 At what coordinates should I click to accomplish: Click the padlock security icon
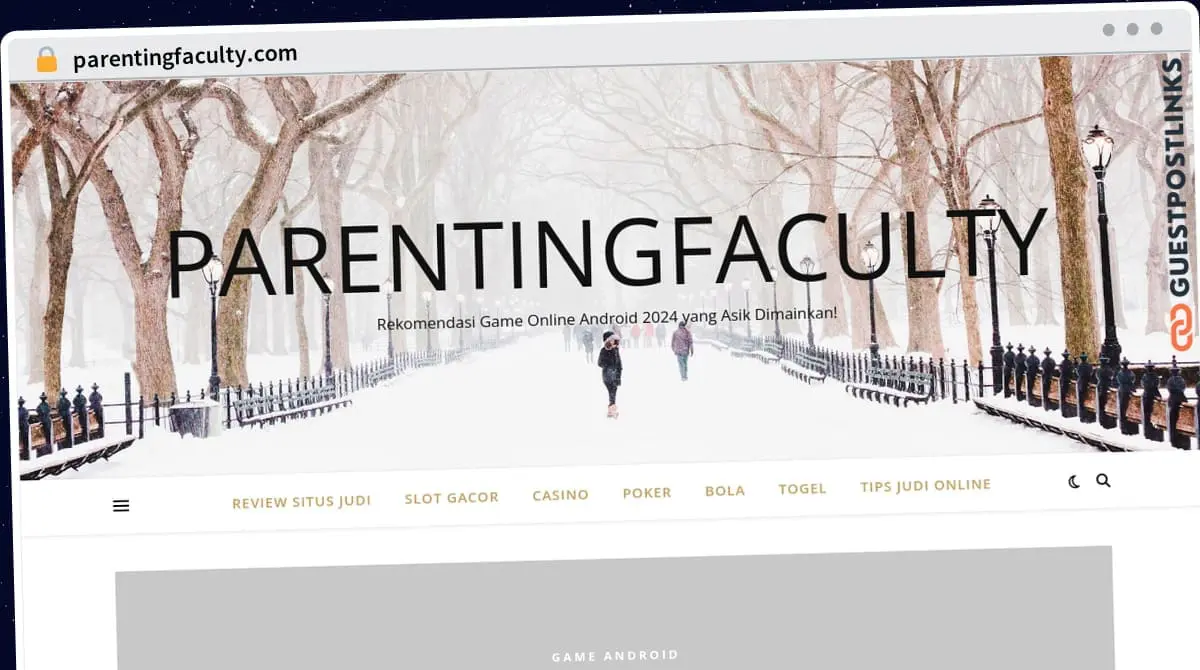(47, 60)
